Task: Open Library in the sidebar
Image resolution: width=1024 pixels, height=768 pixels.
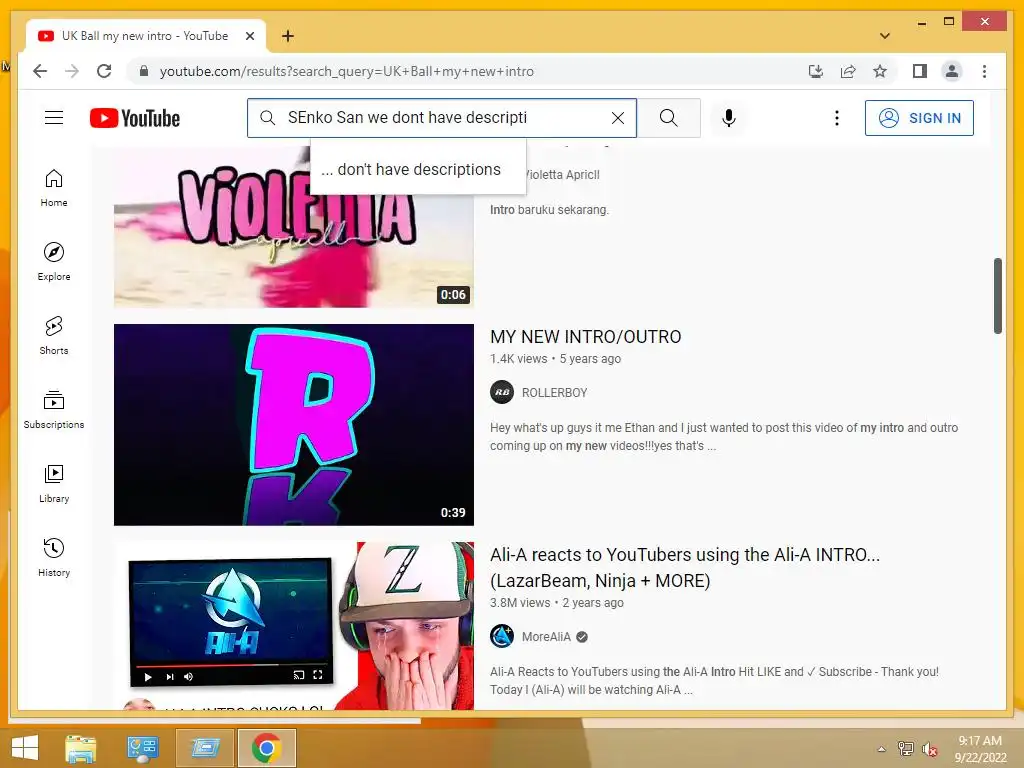Action: tap(54, 483)
